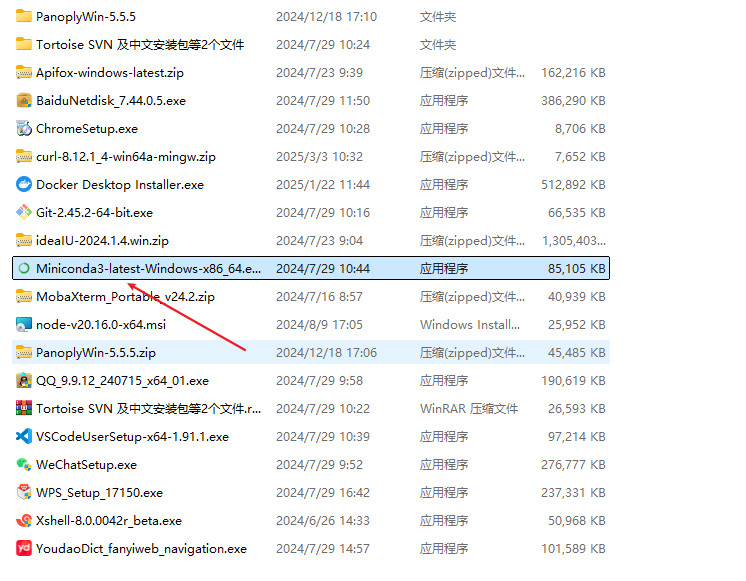Click date 2024/7/16 8:57 cell
The image size is (746, 581).
[319, 296]
